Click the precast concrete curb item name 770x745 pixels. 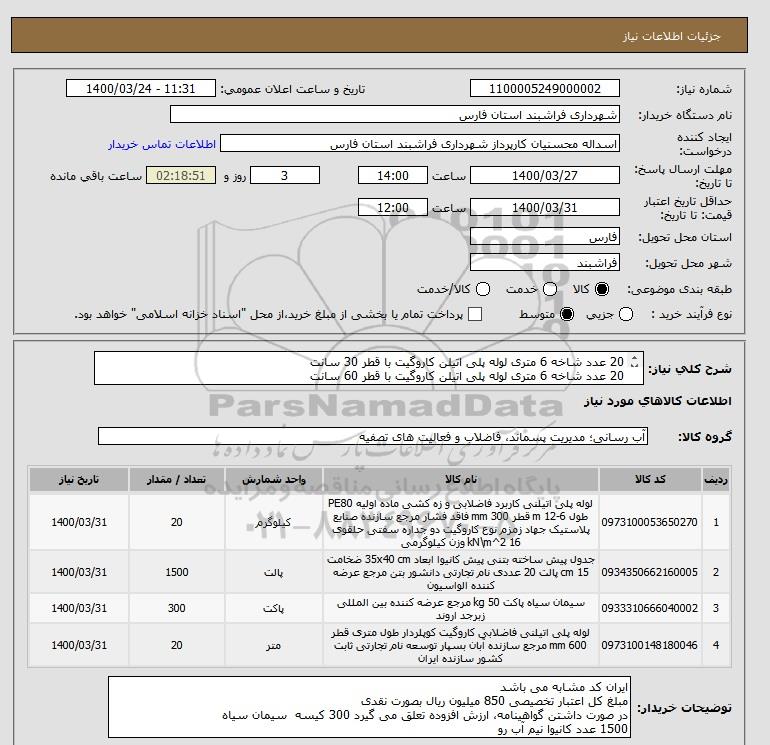point(461,573)
